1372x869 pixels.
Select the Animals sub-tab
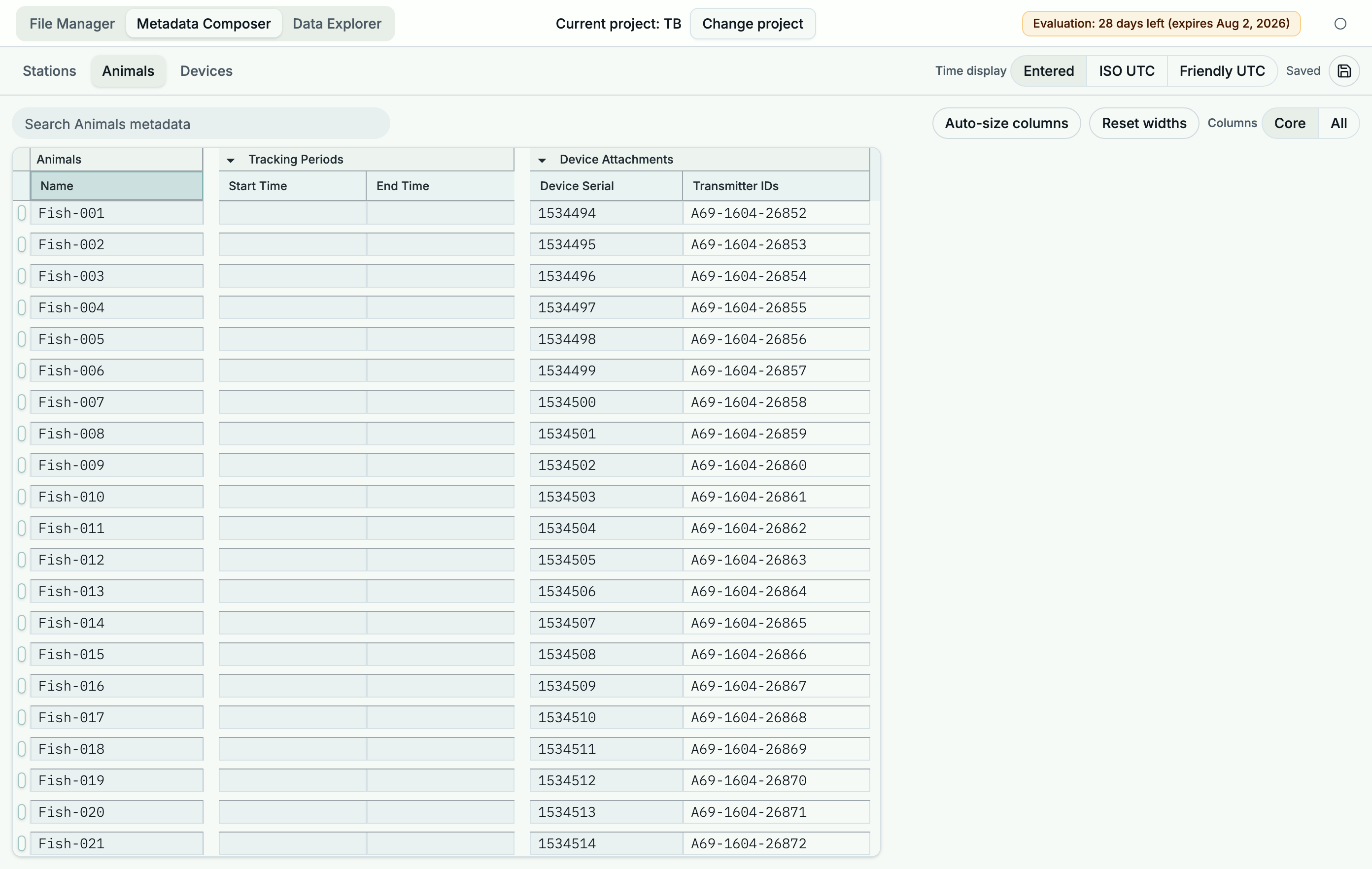click(128, 70)
